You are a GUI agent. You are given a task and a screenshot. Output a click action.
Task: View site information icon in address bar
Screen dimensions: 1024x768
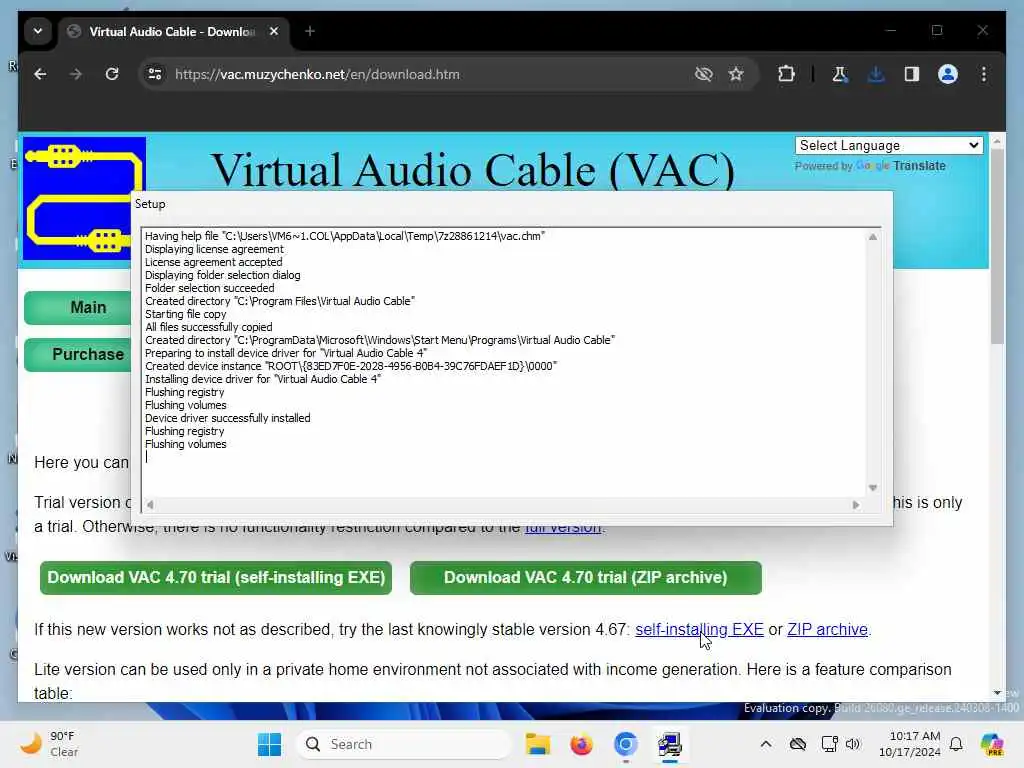click(155, 74)
